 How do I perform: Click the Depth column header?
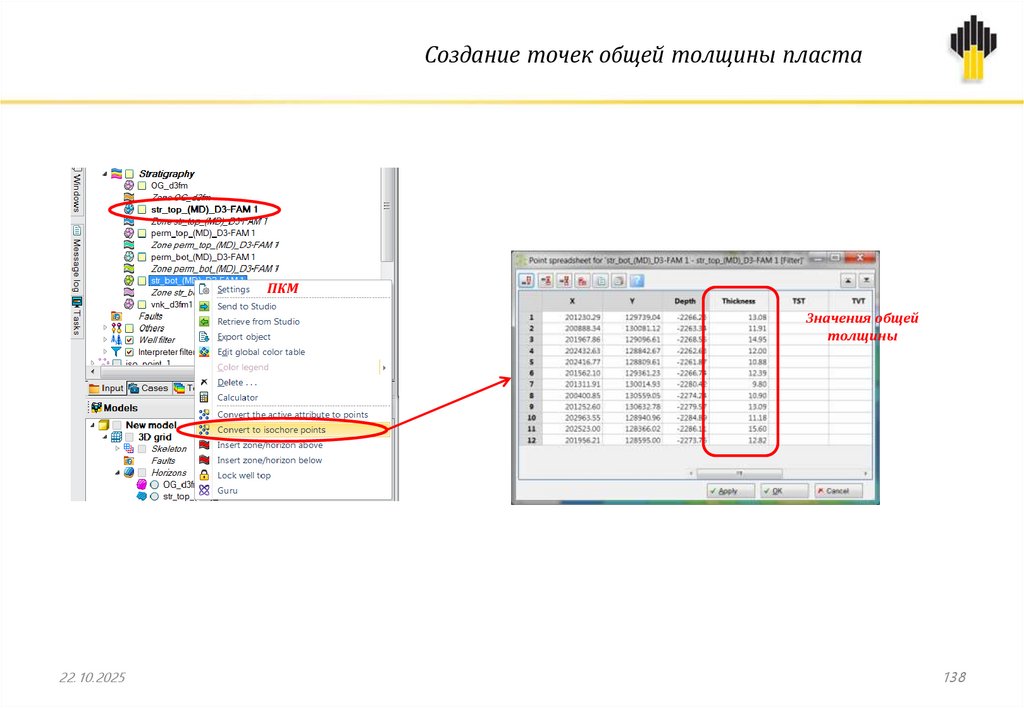tap(685, 301)
